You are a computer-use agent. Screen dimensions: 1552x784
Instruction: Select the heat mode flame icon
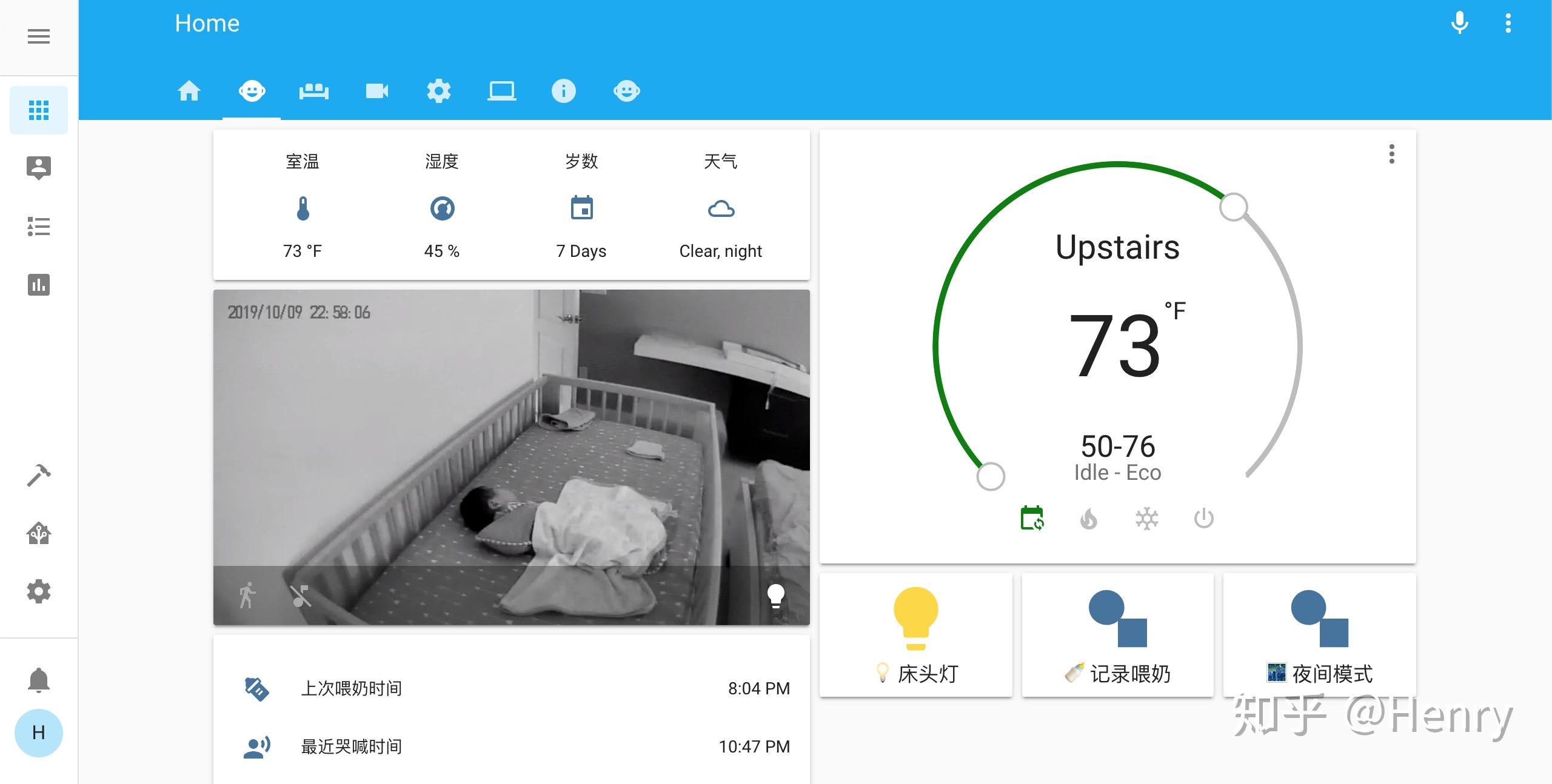pyautogui.click(x=1089, y=518)
